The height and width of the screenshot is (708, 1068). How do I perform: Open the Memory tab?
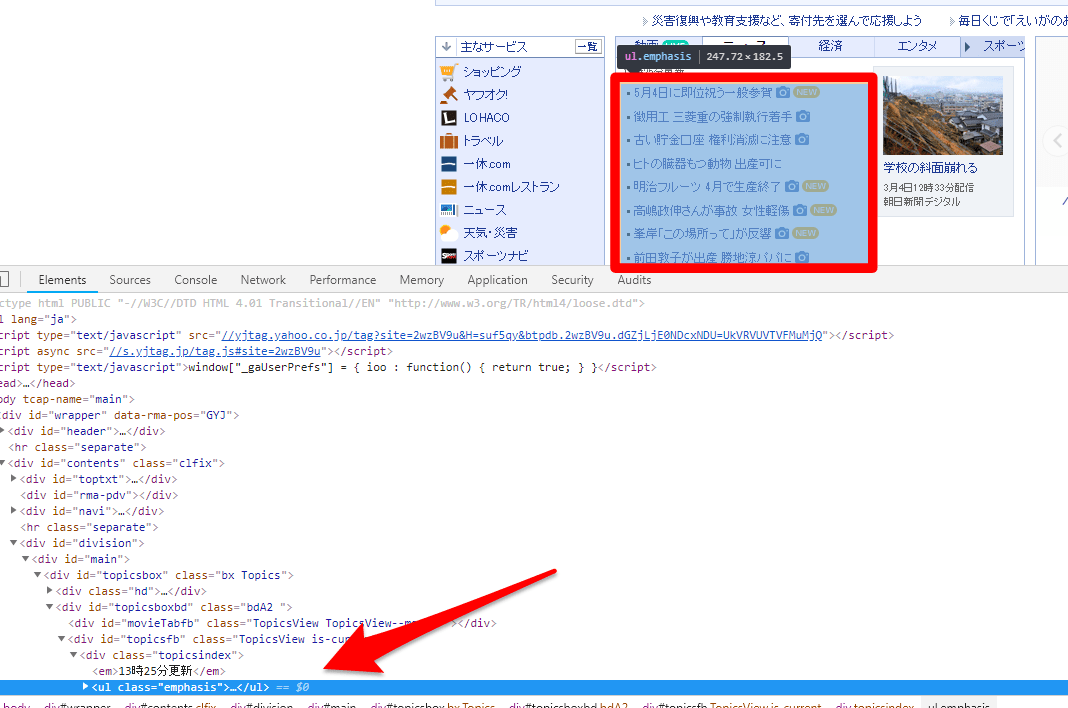(x=422, y=280)
